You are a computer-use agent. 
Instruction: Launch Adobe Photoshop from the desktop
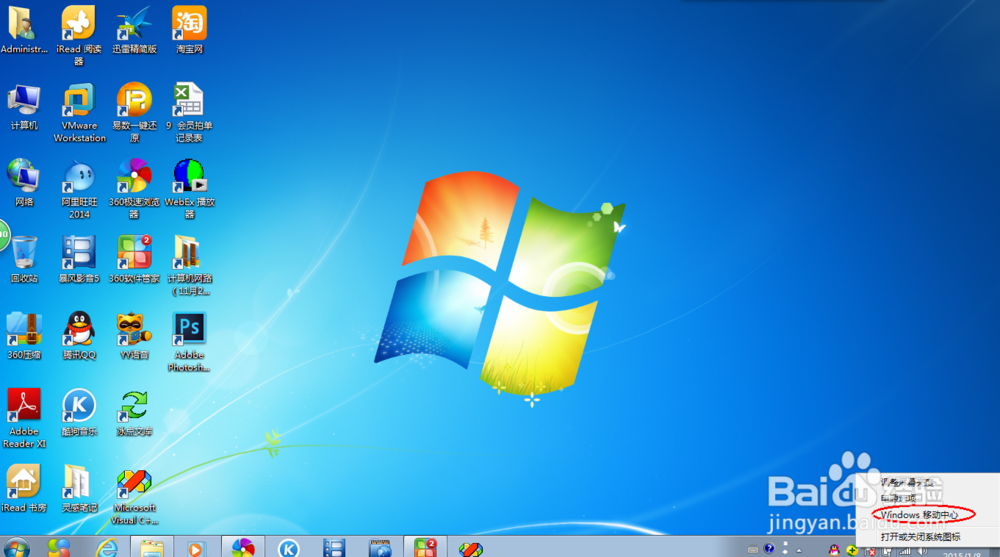(x=189, y=342)
